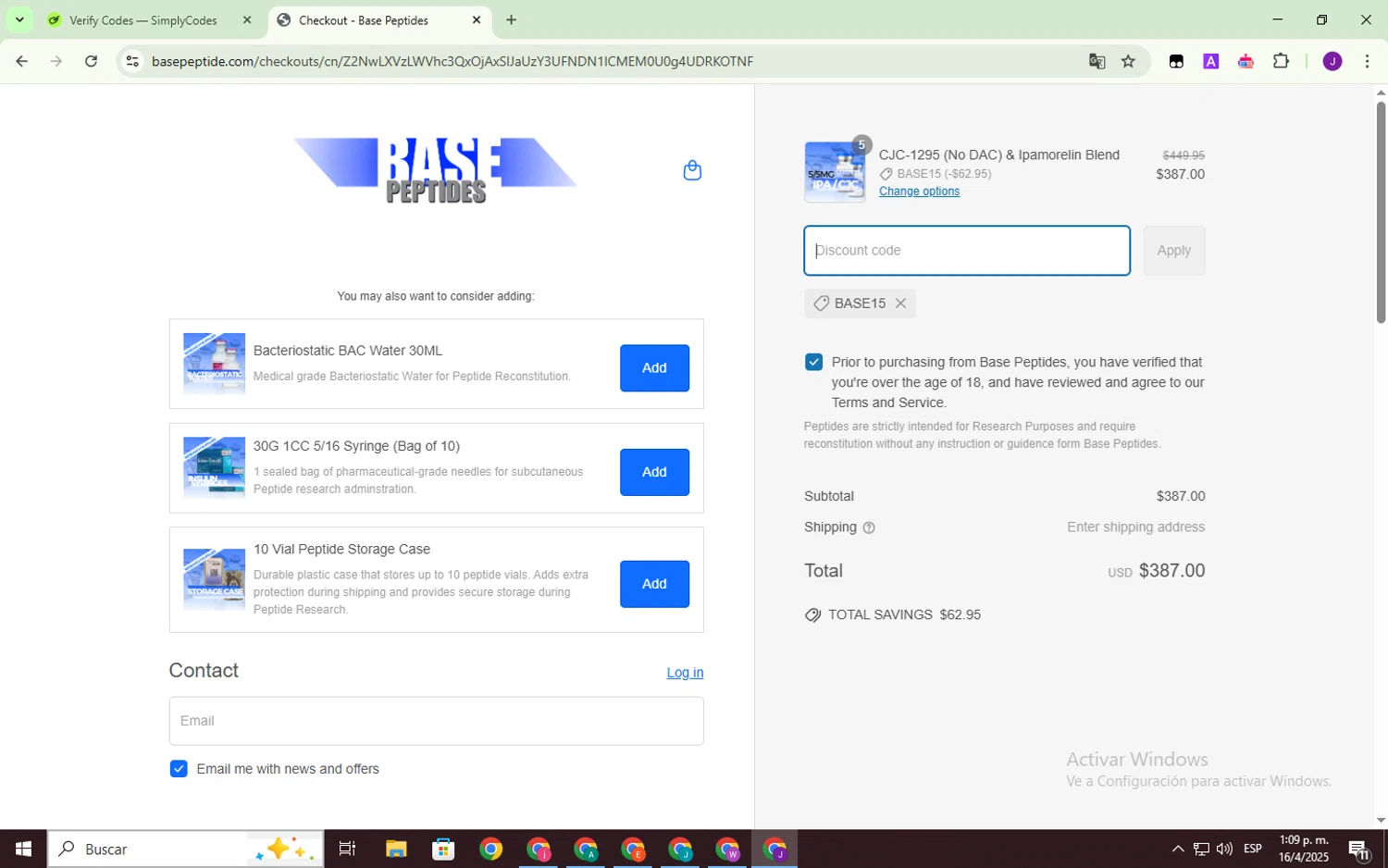This screenshot has height=868, width=1388.
Task: Open the taskbar clock showing 1:09 p. m.
Action: (x=1304, y=849)
